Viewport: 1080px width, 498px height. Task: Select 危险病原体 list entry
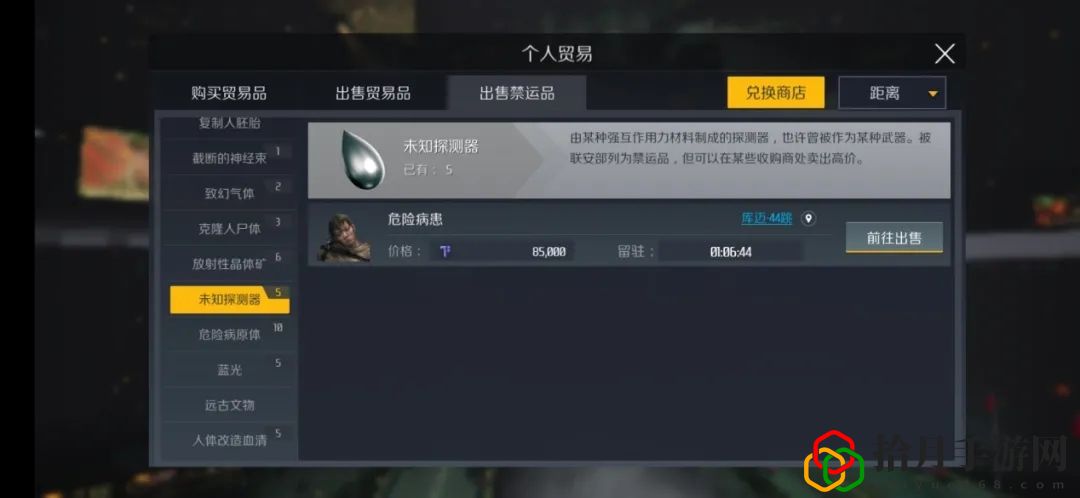[229, 334]
